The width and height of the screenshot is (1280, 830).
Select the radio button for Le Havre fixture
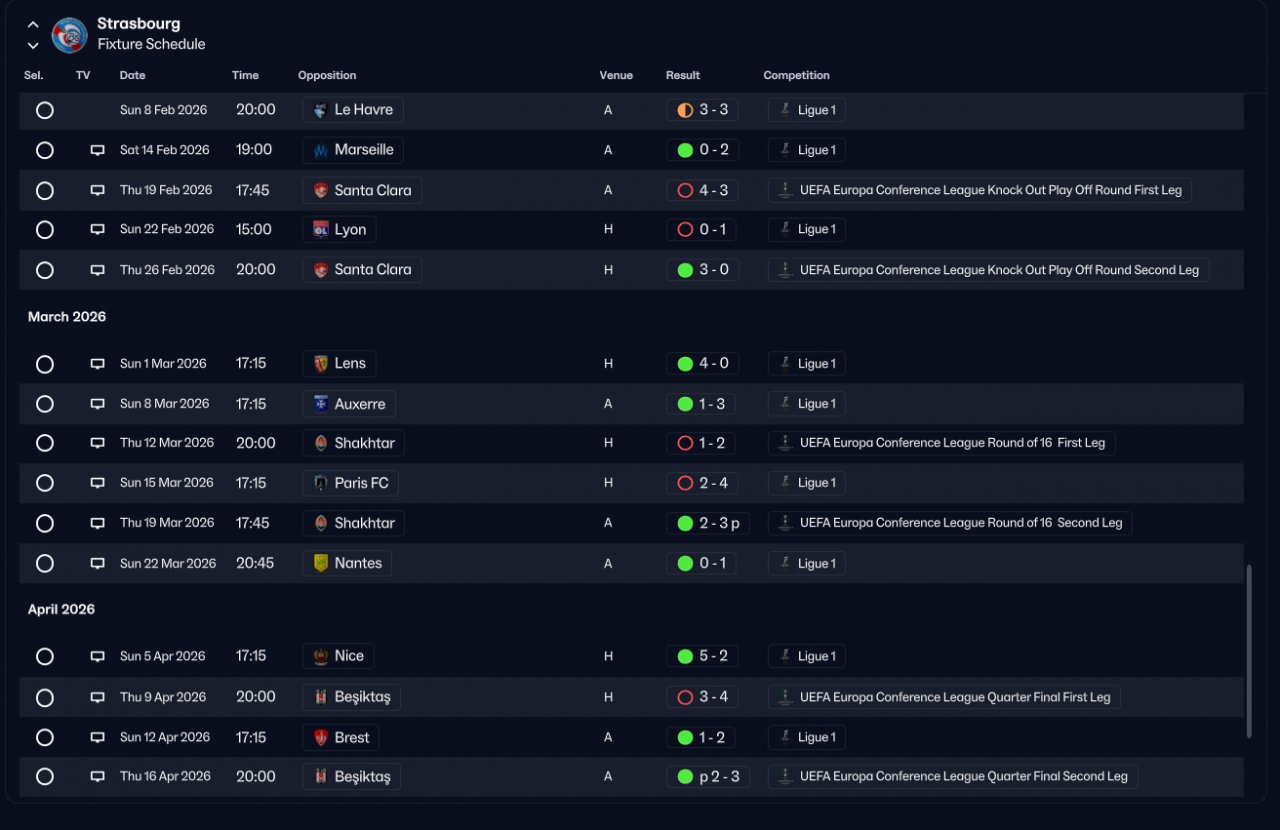click(44, 110)
